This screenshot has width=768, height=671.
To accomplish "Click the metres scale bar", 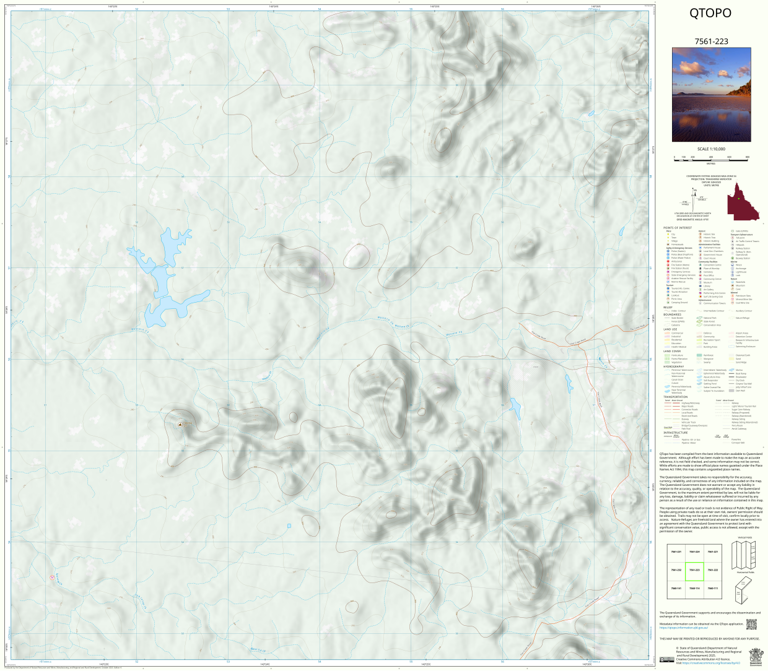I will coord(711,158).
